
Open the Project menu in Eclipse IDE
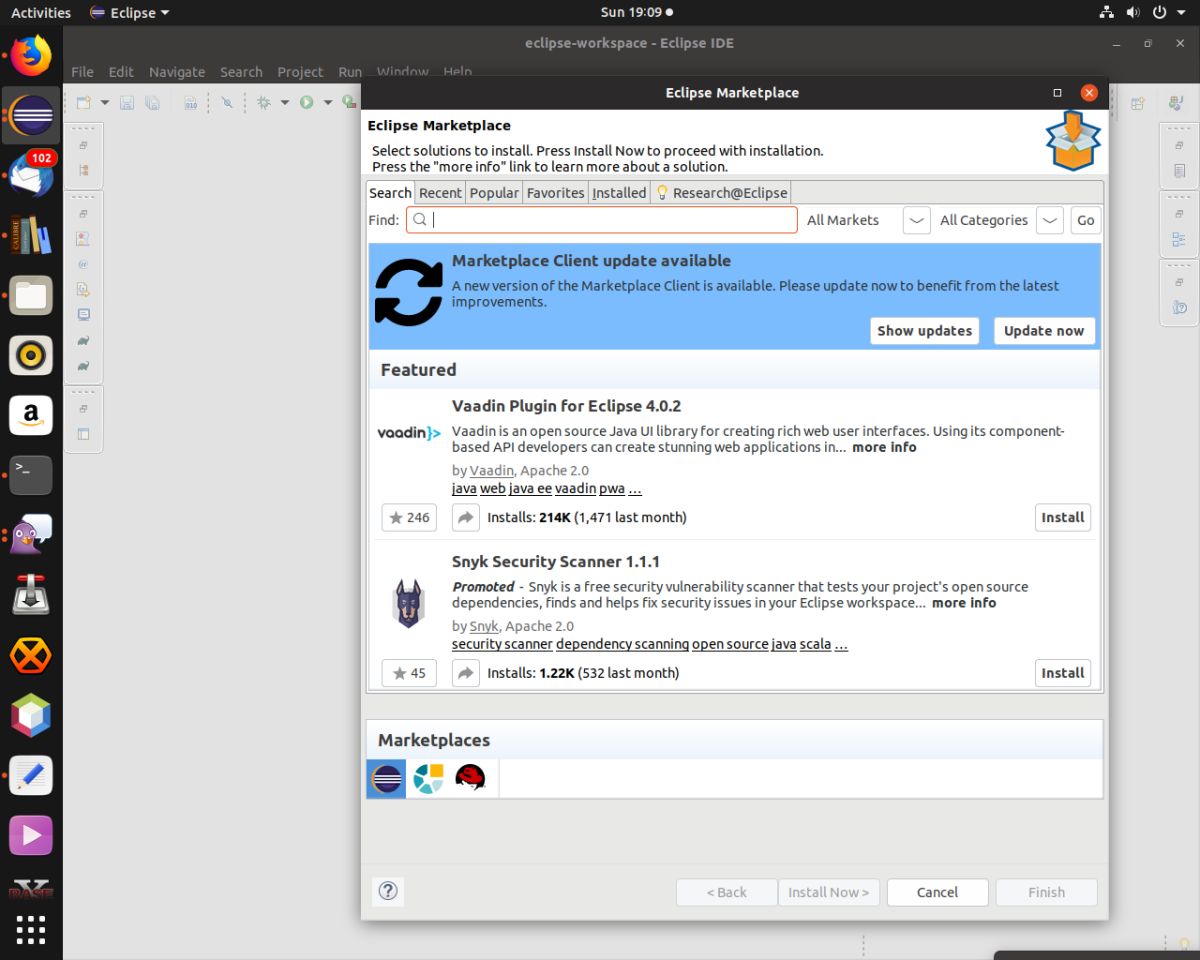click(300, 72)
